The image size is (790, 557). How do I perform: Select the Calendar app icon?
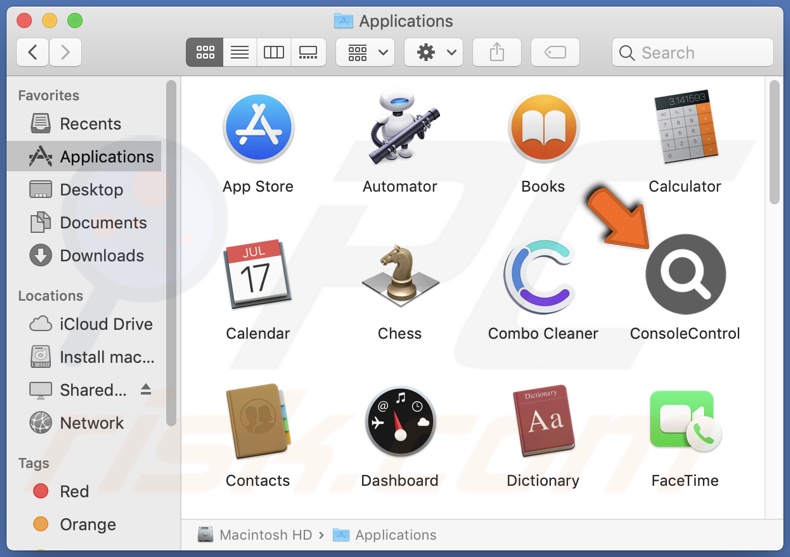coord(257,273)
